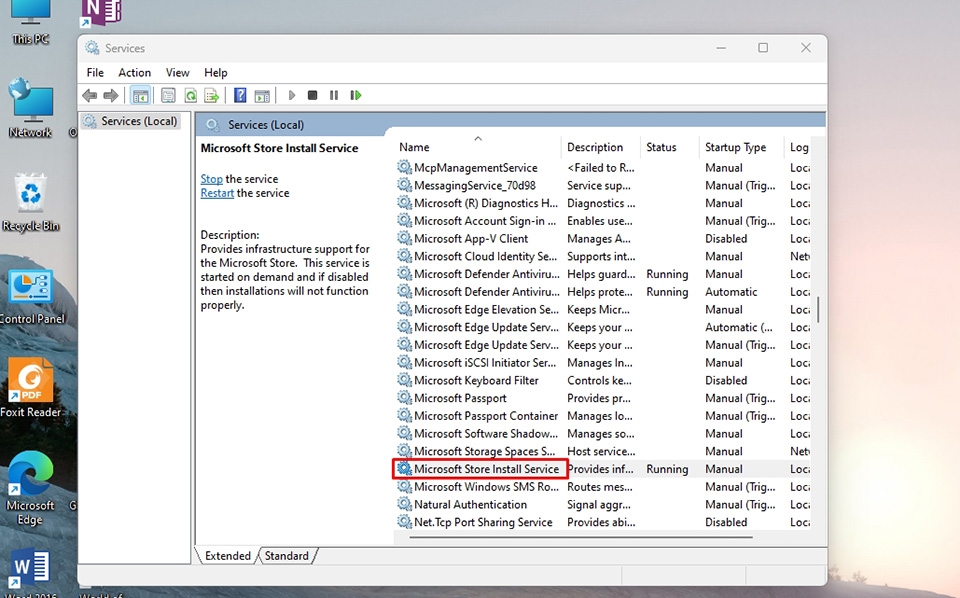This screenshot has height=598, width=960.
Task: Click the Stop the service link
Action: tap(211, 179)
